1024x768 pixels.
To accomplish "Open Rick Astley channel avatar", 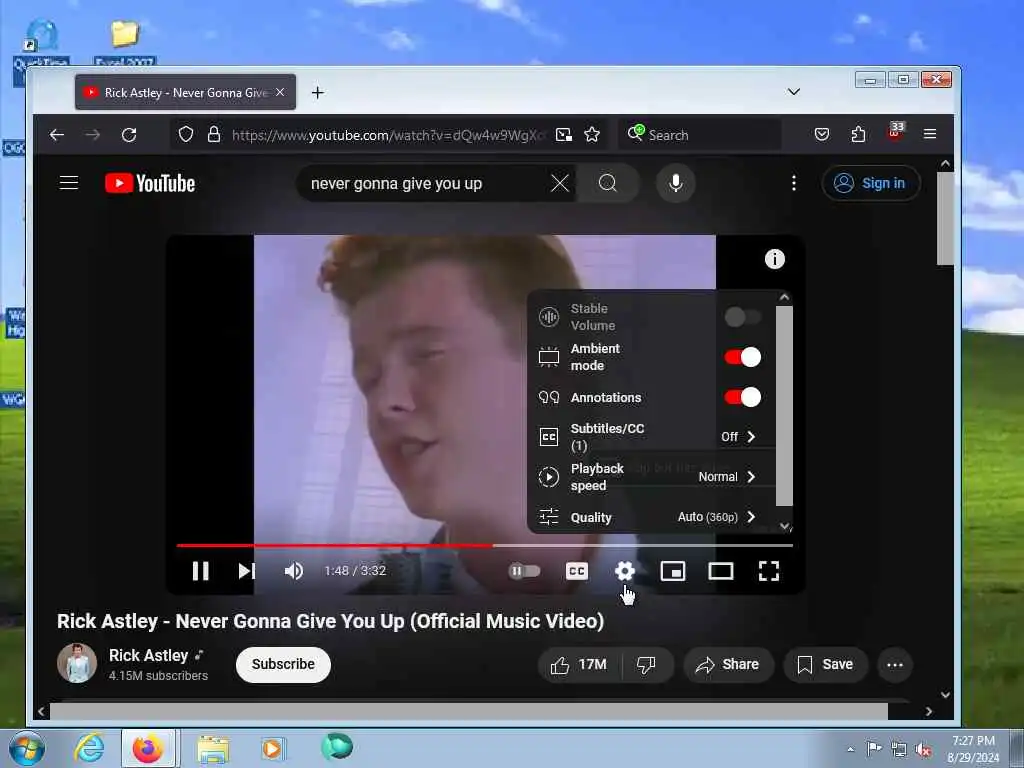I will point(77,663).
